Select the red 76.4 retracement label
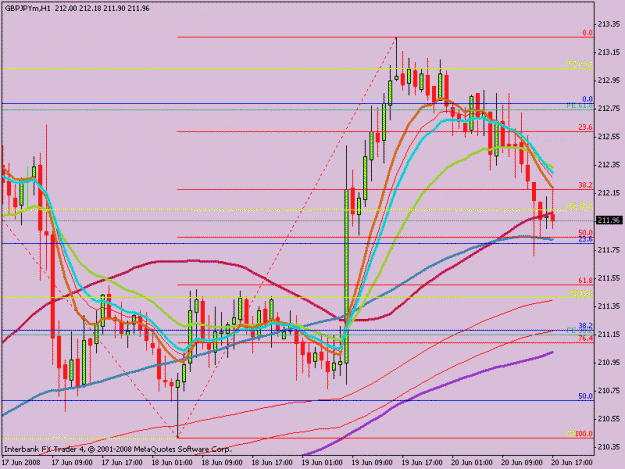The image size is (625, 469). click(x=586, y=338)
